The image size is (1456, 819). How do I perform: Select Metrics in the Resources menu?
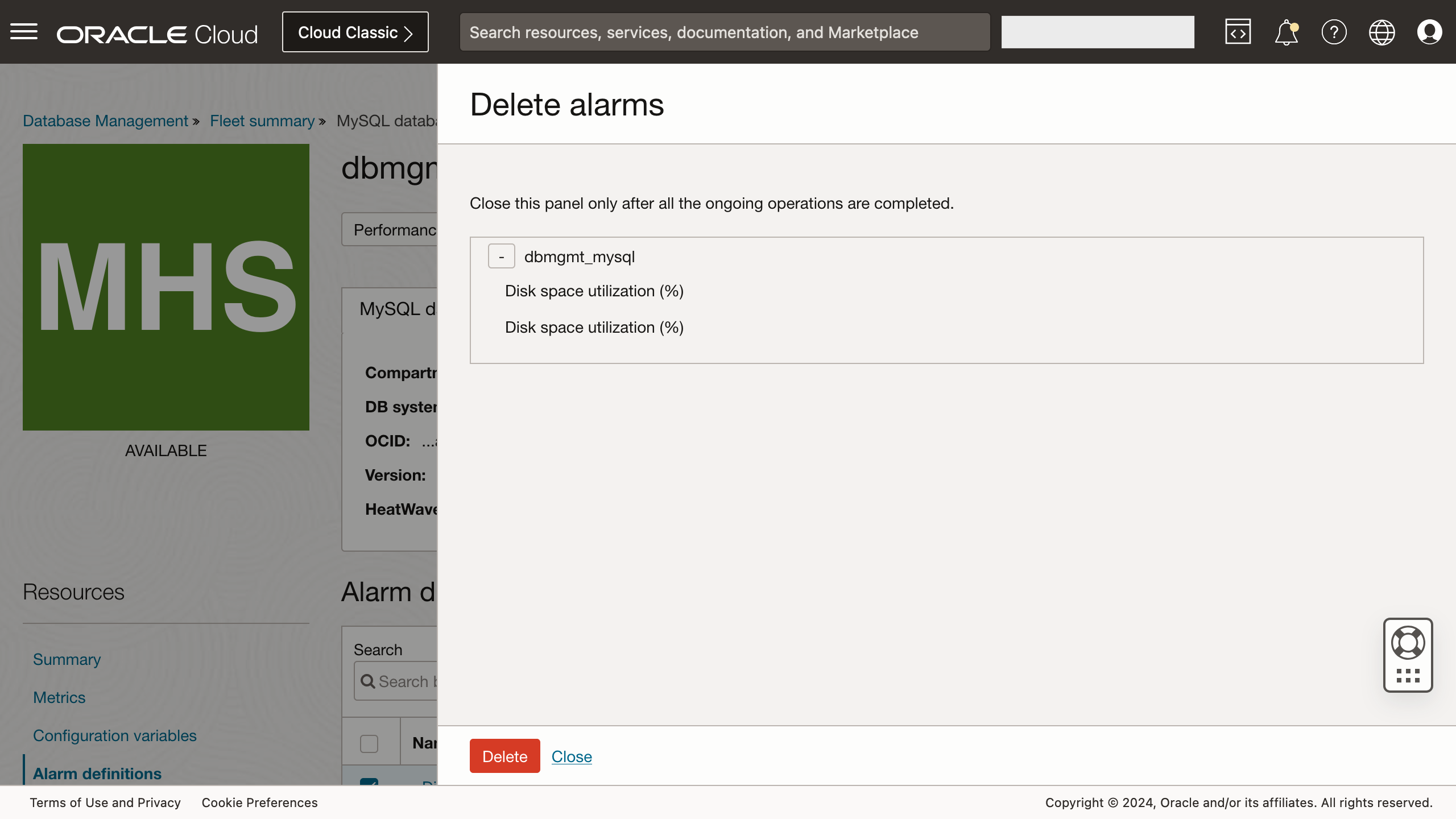[x=59, y=697]
